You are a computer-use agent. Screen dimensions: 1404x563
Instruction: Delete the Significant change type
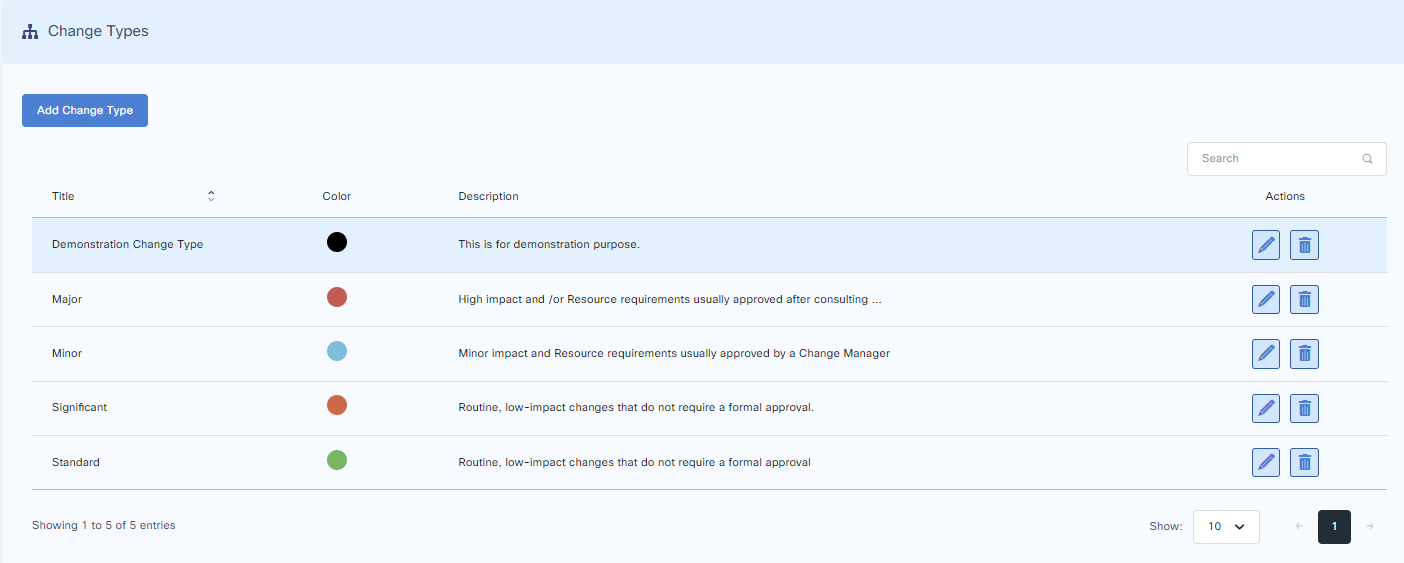point(1304,408)
